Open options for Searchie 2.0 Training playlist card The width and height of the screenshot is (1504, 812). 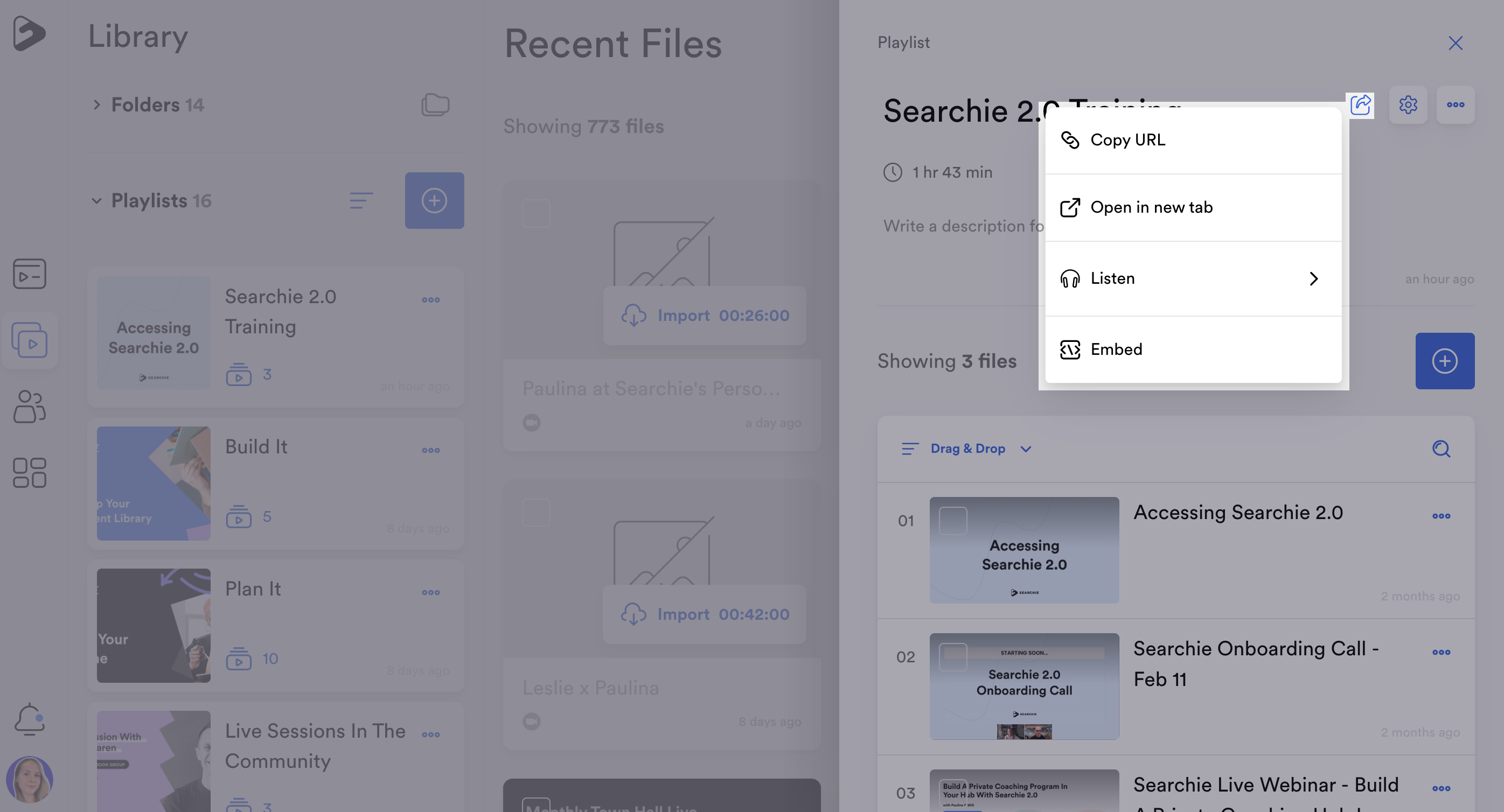431,299
